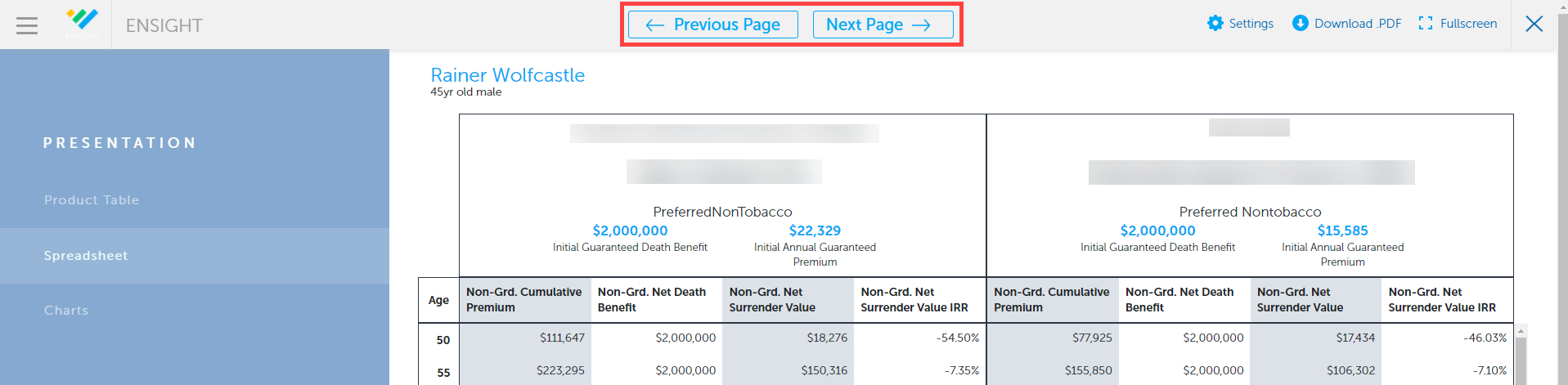The width and height of the screenshot is (1568, 385).
Task: Click the table scrollbar up arrow
Action: pyautogui.click(x=1521, y=331)
